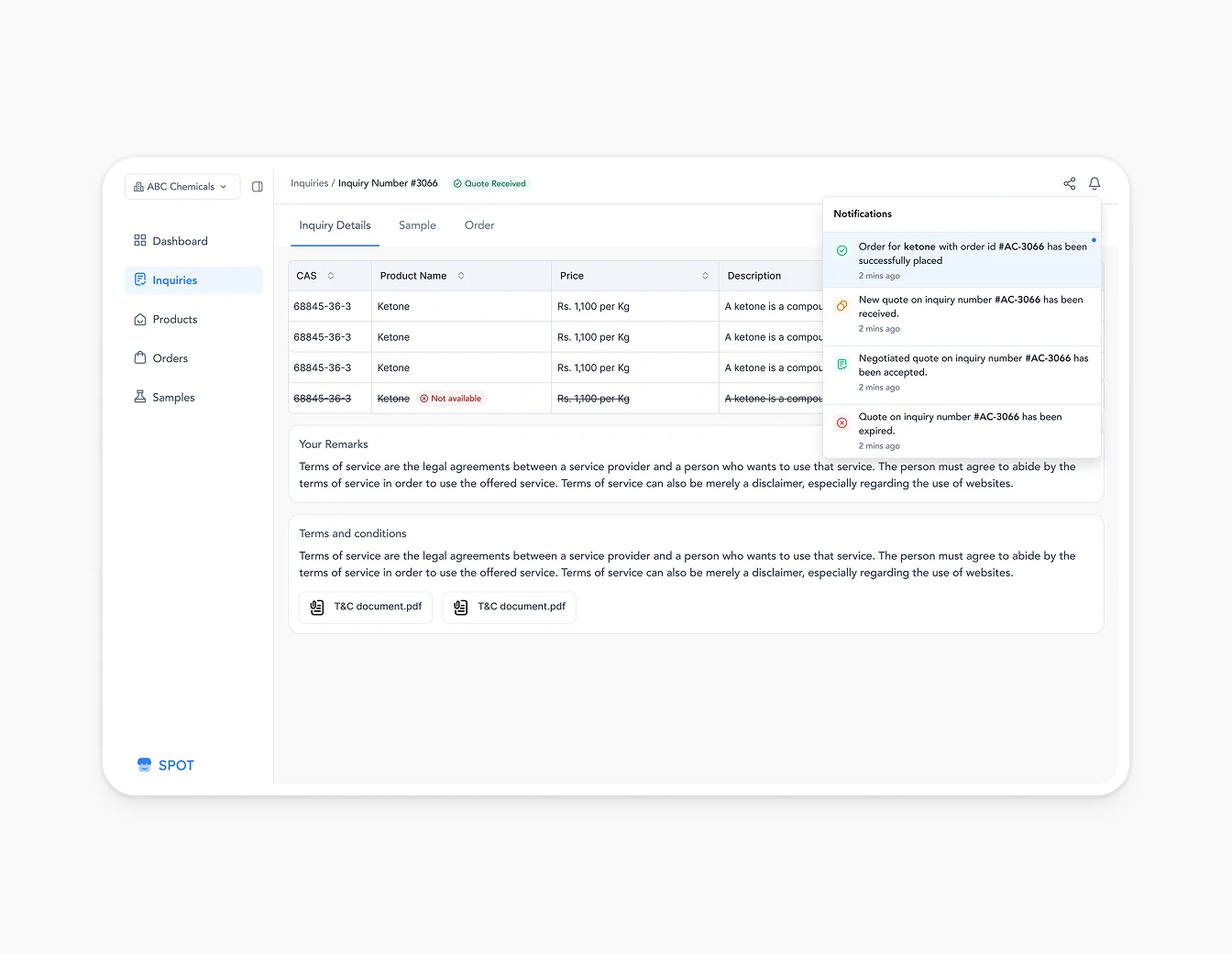This screenshot has width=1232, height=953.
Task: Open the Inquiries breadcrumb link
Action: [x=309, y=182]
